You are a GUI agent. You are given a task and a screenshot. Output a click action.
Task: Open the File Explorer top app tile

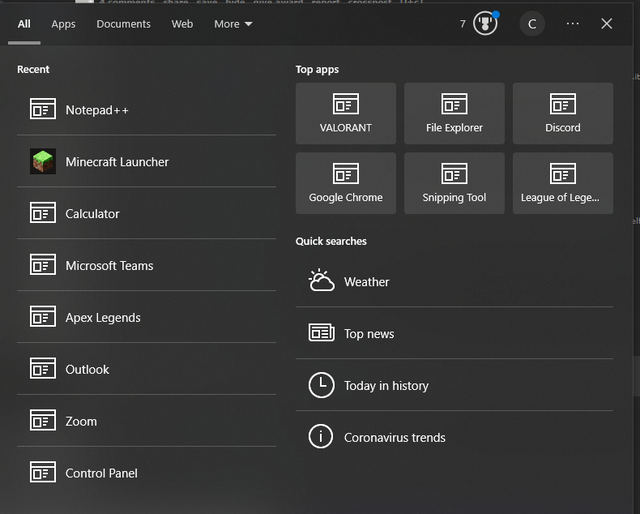(454, 113)
